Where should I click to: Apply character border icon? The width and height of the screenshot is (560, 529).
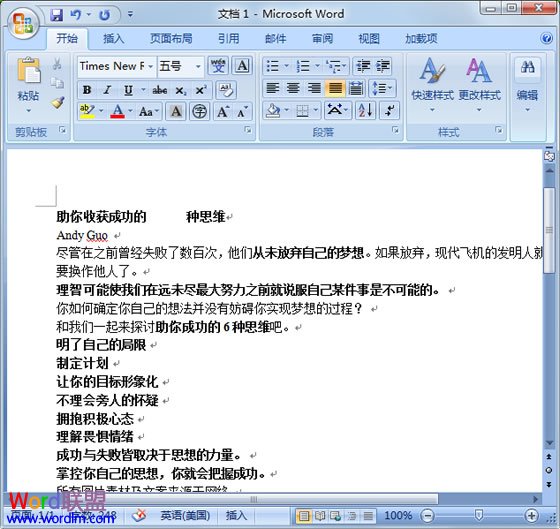pos(242,66)
